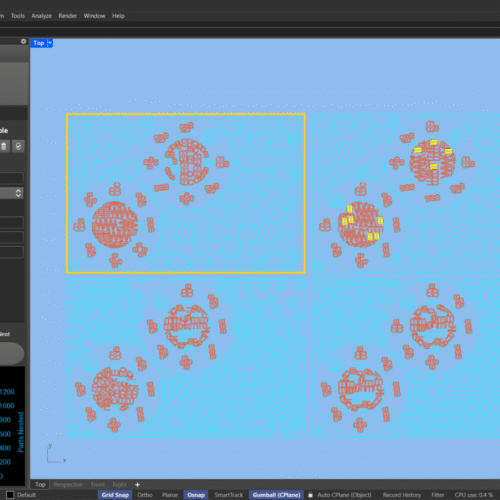Add a new viewport tab with plus icon
This screenshot has width=500, height=500.
click(137, 484)
